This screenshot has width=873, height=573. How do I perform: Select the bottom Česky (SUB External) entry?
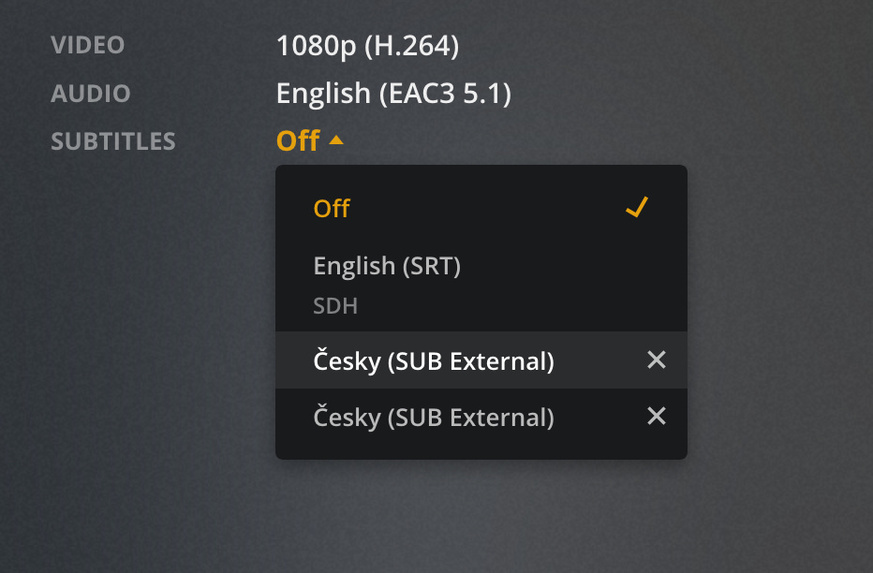click(433, 416)
